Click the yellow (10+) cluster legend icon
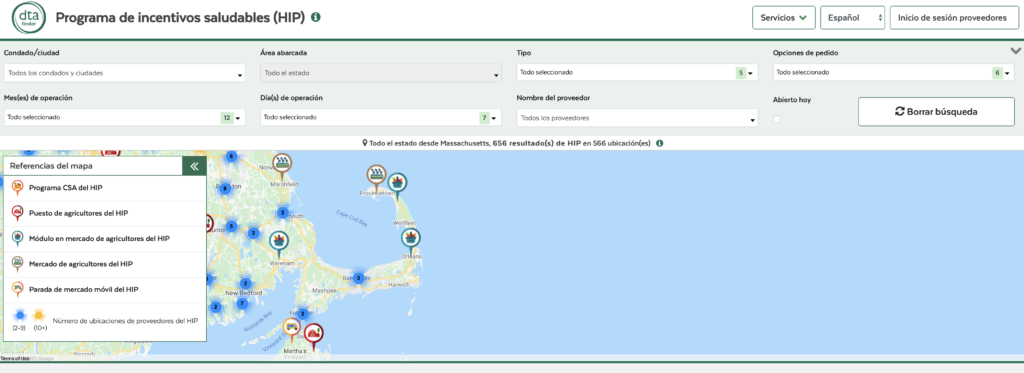 39,316
